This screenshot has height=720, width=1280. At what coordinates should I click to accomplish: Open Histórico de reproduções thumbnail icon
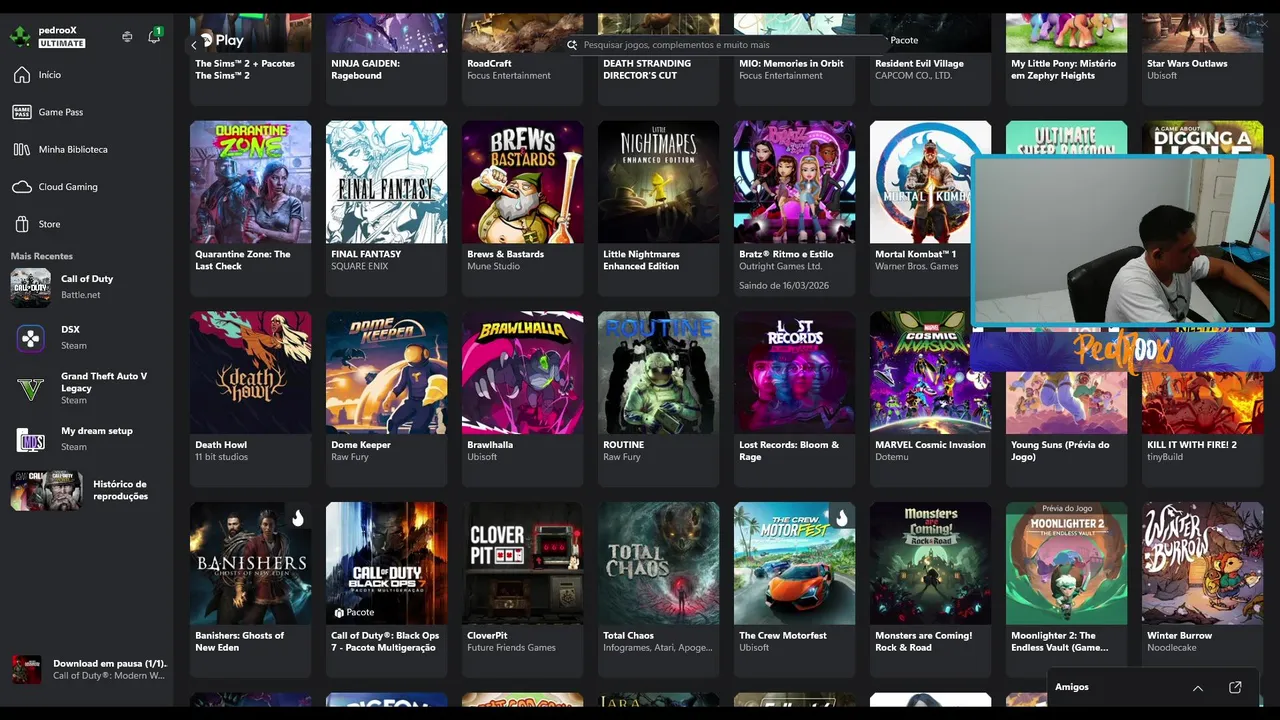coord(46,490)
